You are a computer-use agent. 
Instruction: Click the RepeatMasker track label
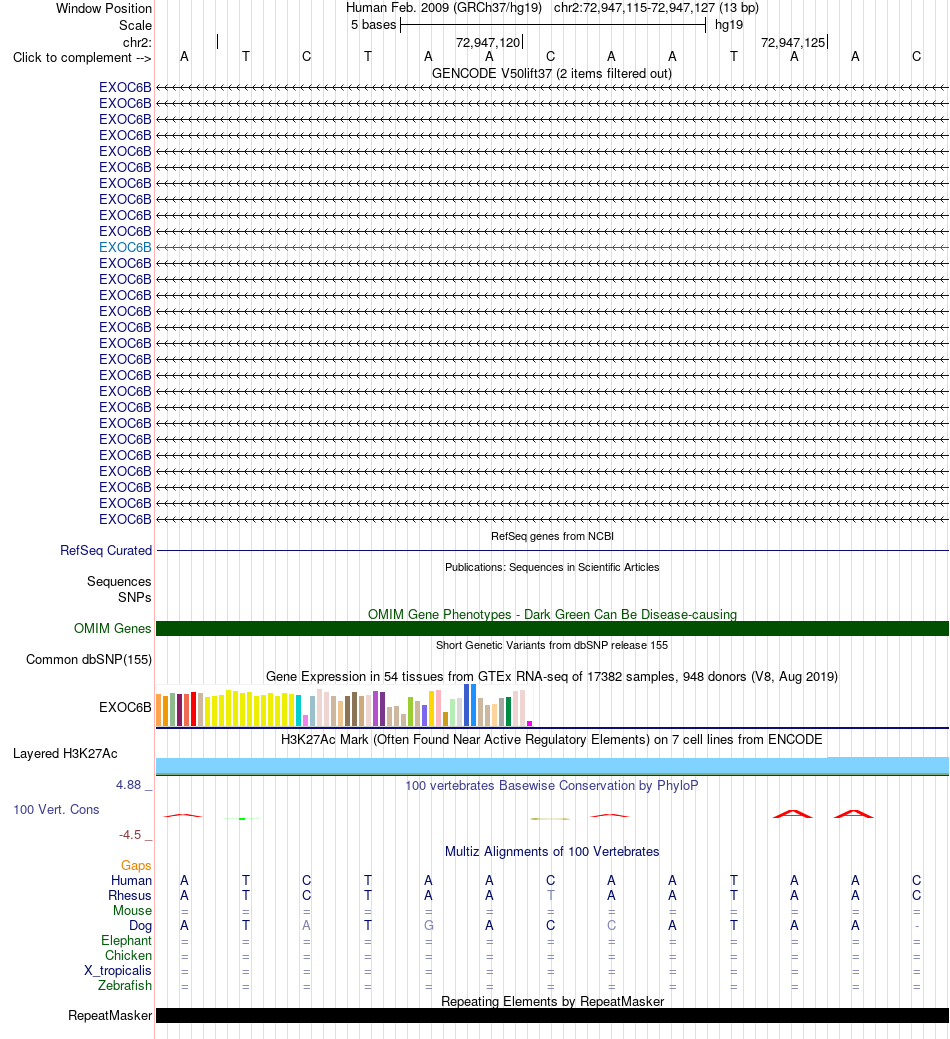click(110, 1016)
